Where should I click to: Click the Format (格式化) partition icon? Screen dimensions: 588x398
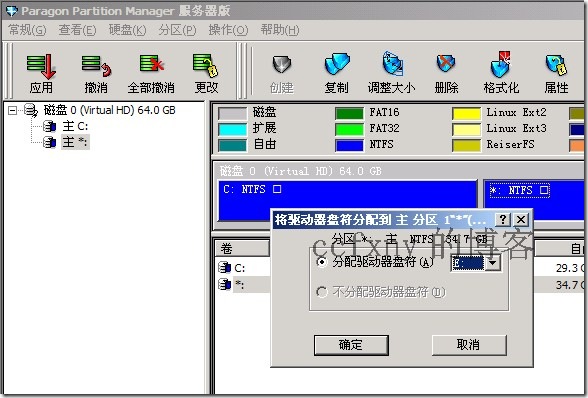coord(501,65)
